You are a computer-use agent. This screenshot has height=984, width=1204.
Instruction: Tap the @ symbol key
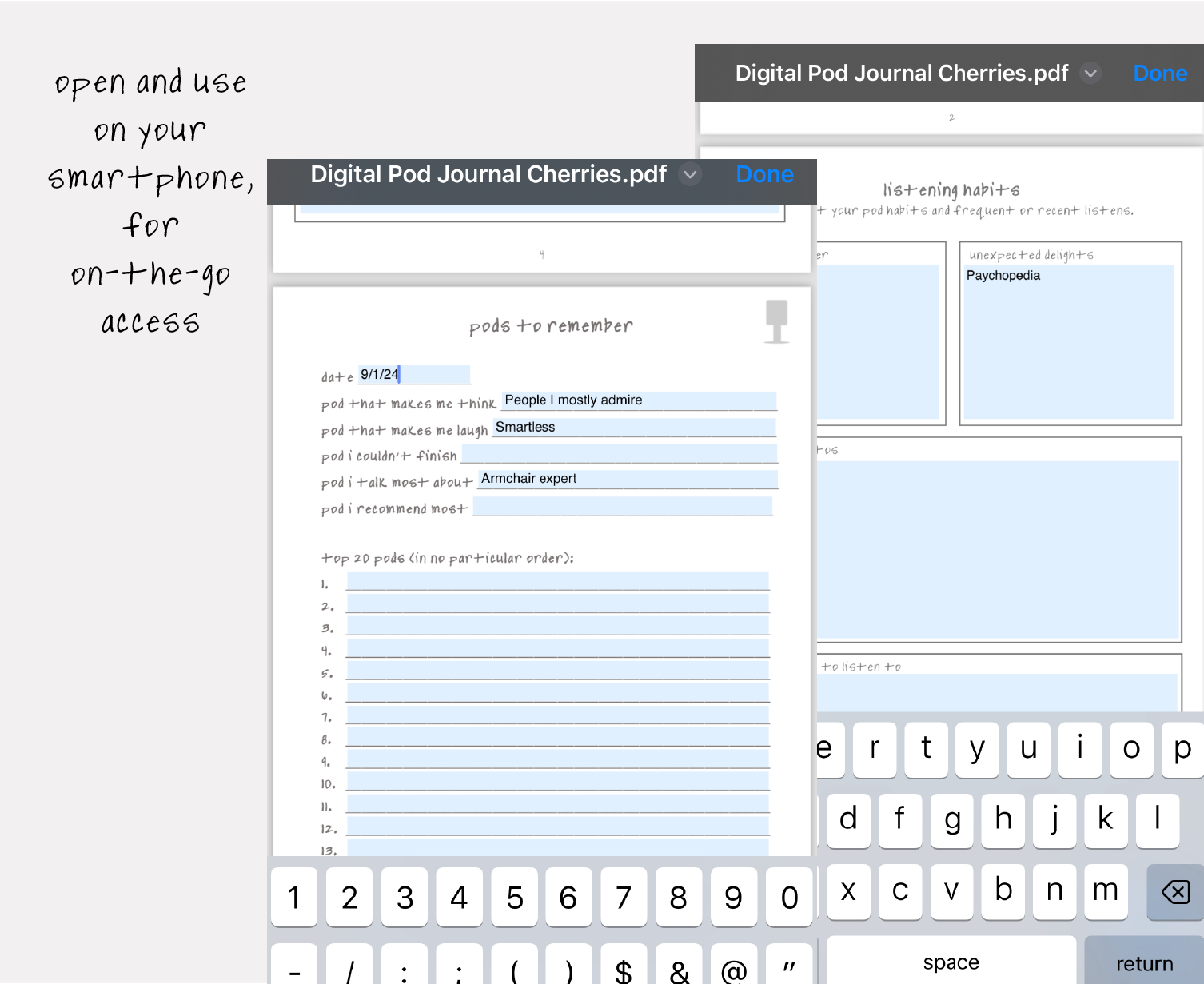pos(733,969)
